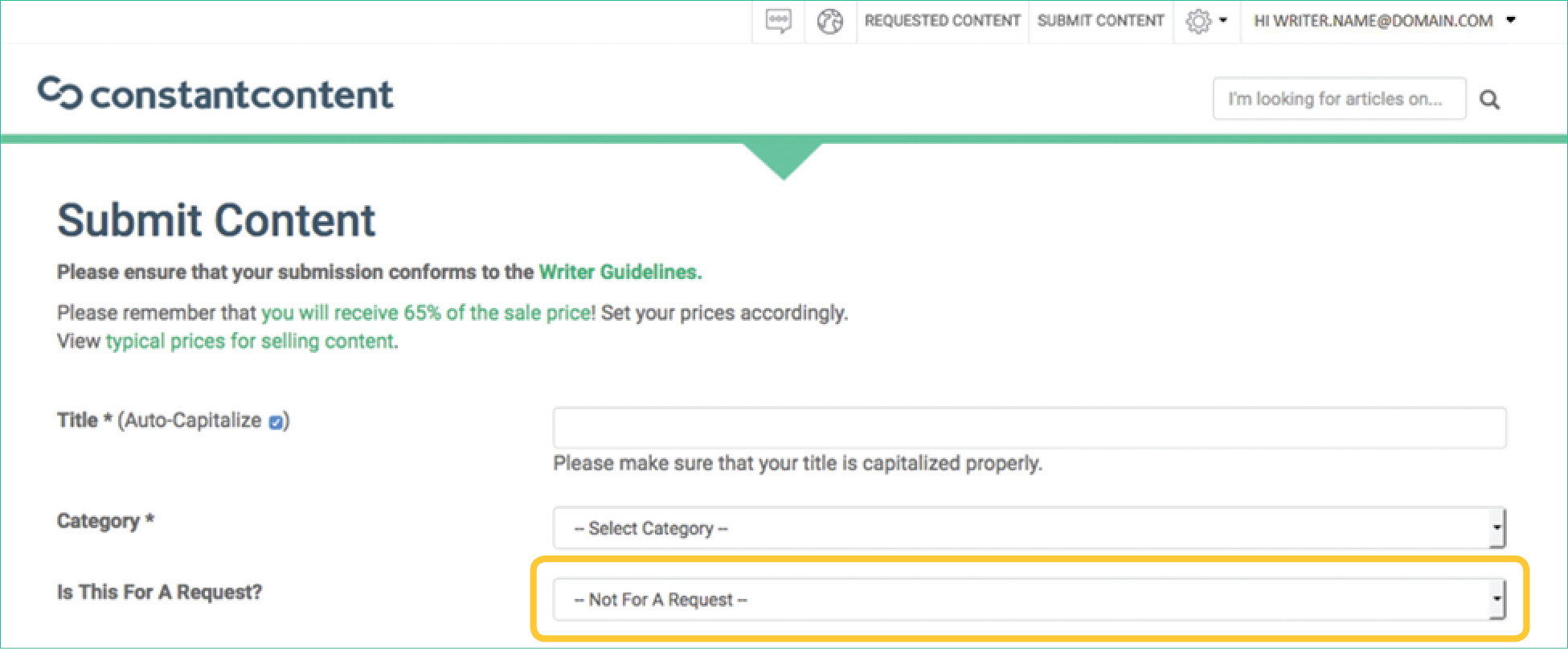This screenshot has height=652, width=1568.
Task: Open the Not For A Request dropdown
Action: click(1029, 600)
